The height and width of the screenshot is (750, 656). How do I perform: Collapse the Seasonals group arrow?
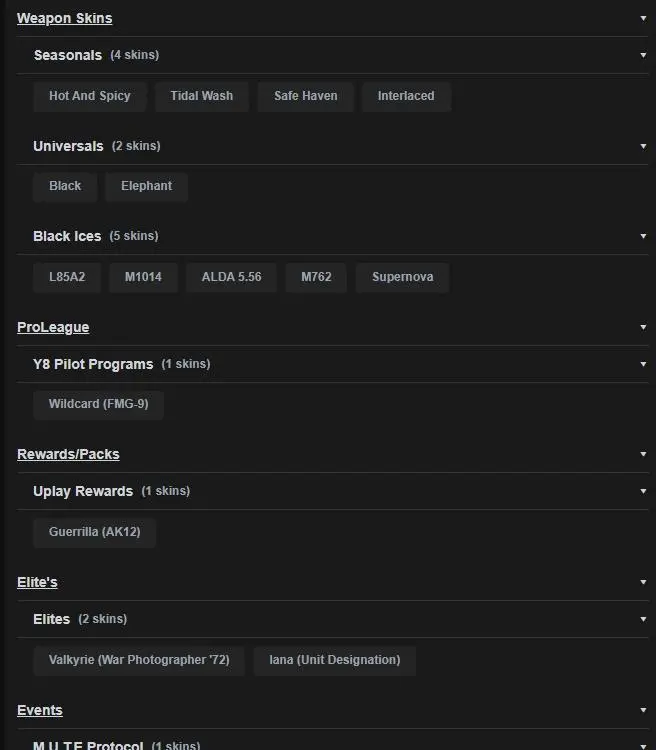pos(643,55)
